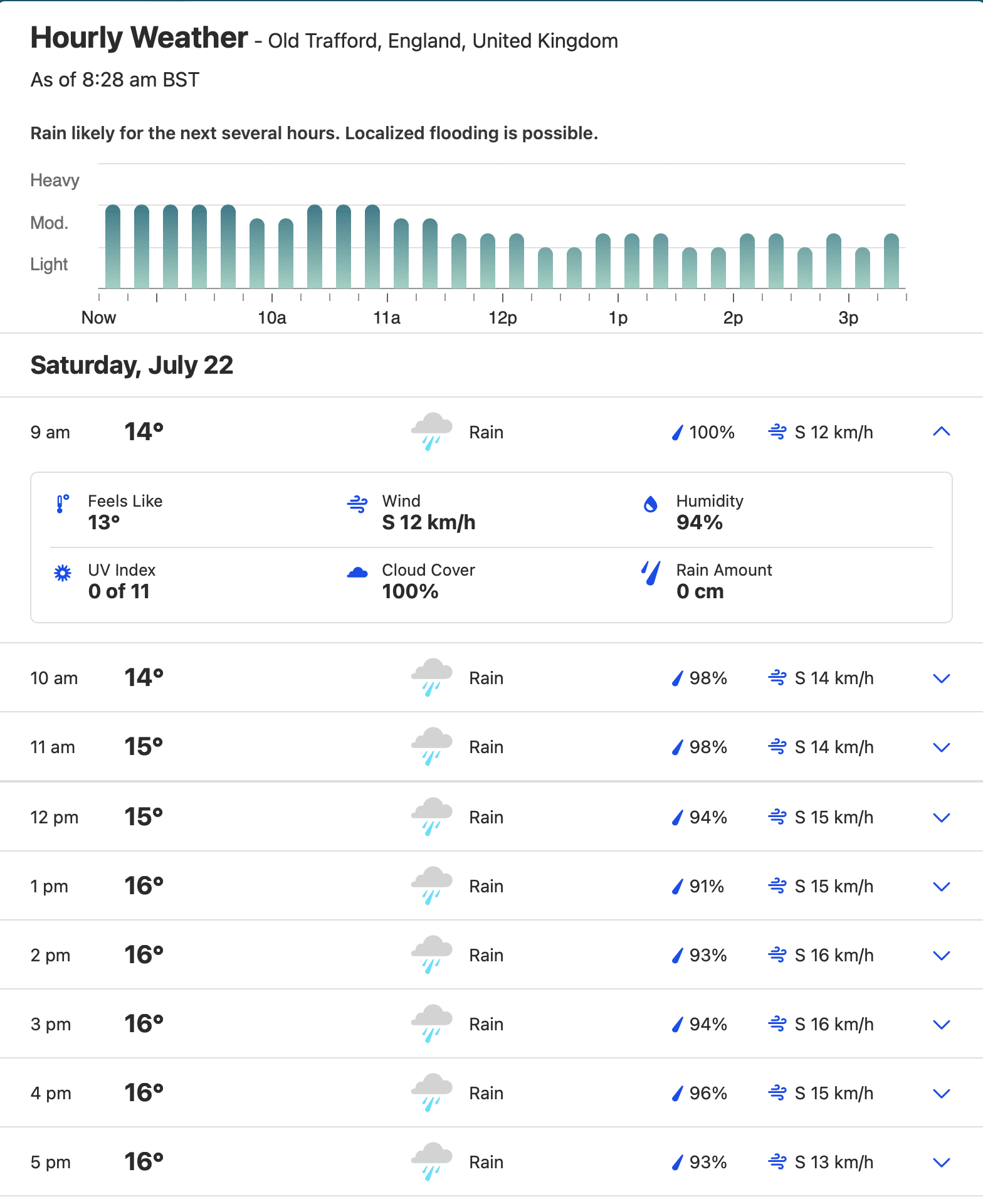
Task: Expand the 2 pm forecast row
Action: [942, 955]
